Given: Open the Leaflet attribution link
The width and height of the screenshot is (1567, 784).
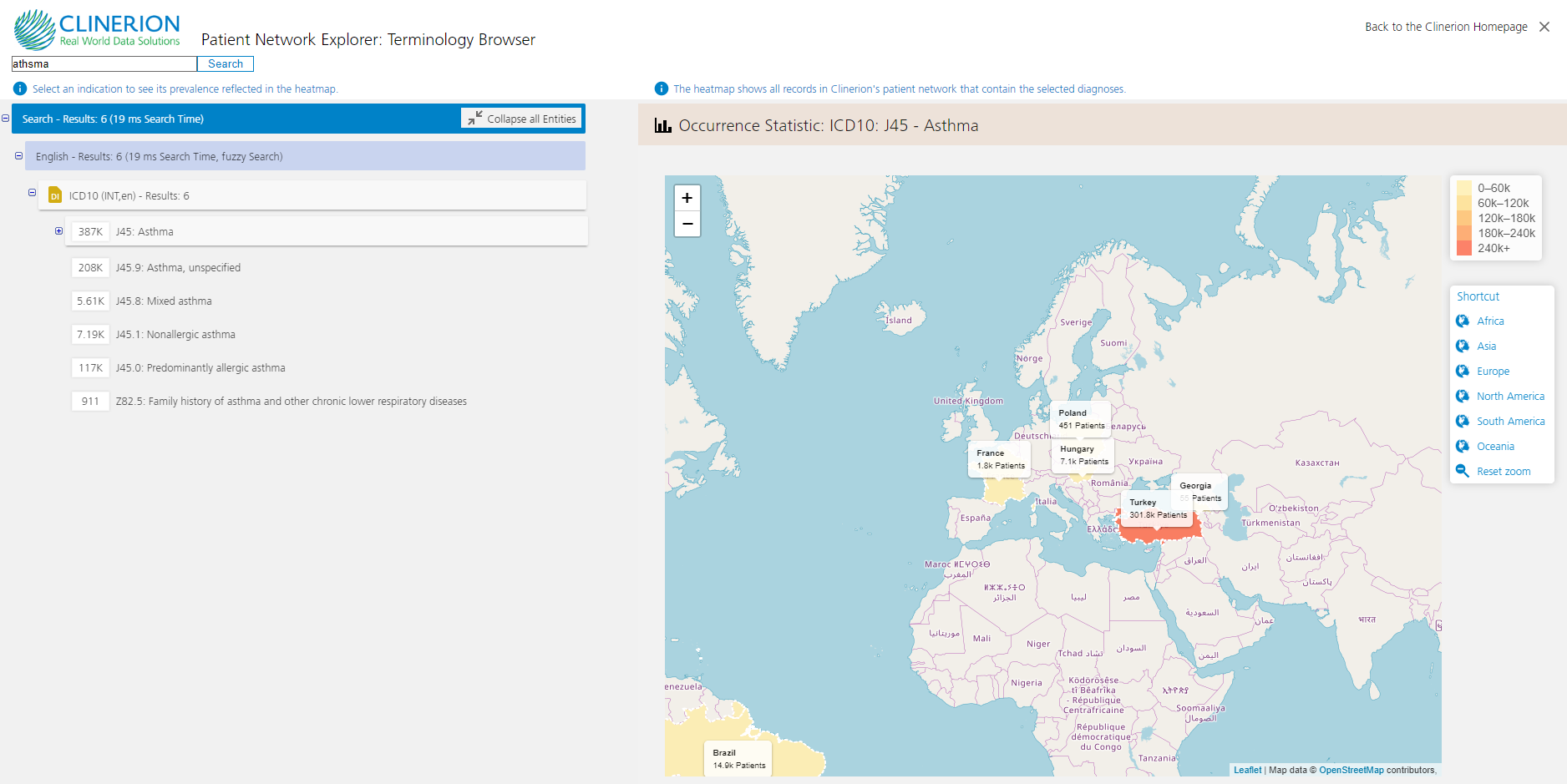Looking at the screenshot, I should 1248,770.
